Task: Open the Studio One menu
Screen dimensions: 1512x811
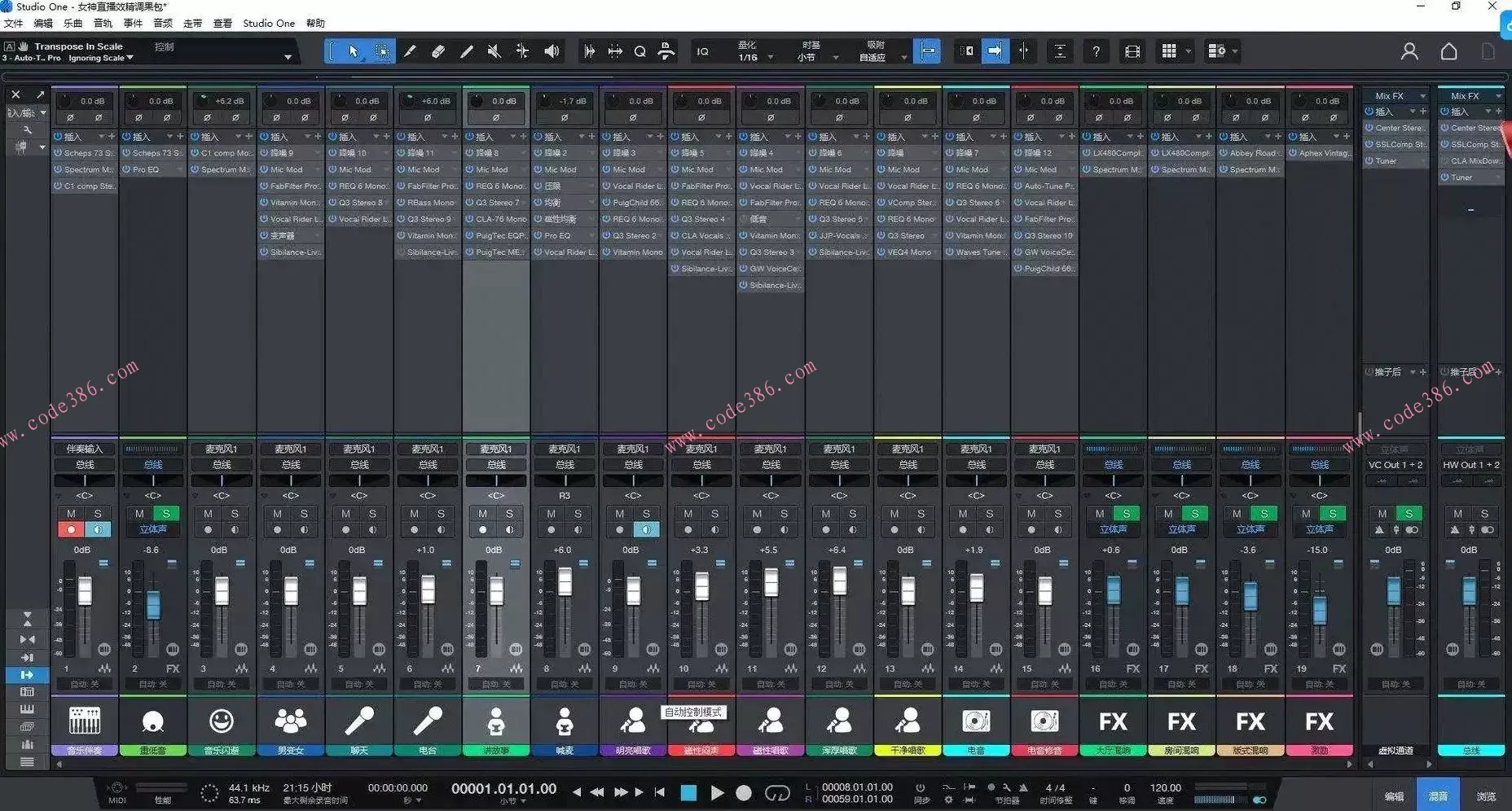Action: point(268,23)
